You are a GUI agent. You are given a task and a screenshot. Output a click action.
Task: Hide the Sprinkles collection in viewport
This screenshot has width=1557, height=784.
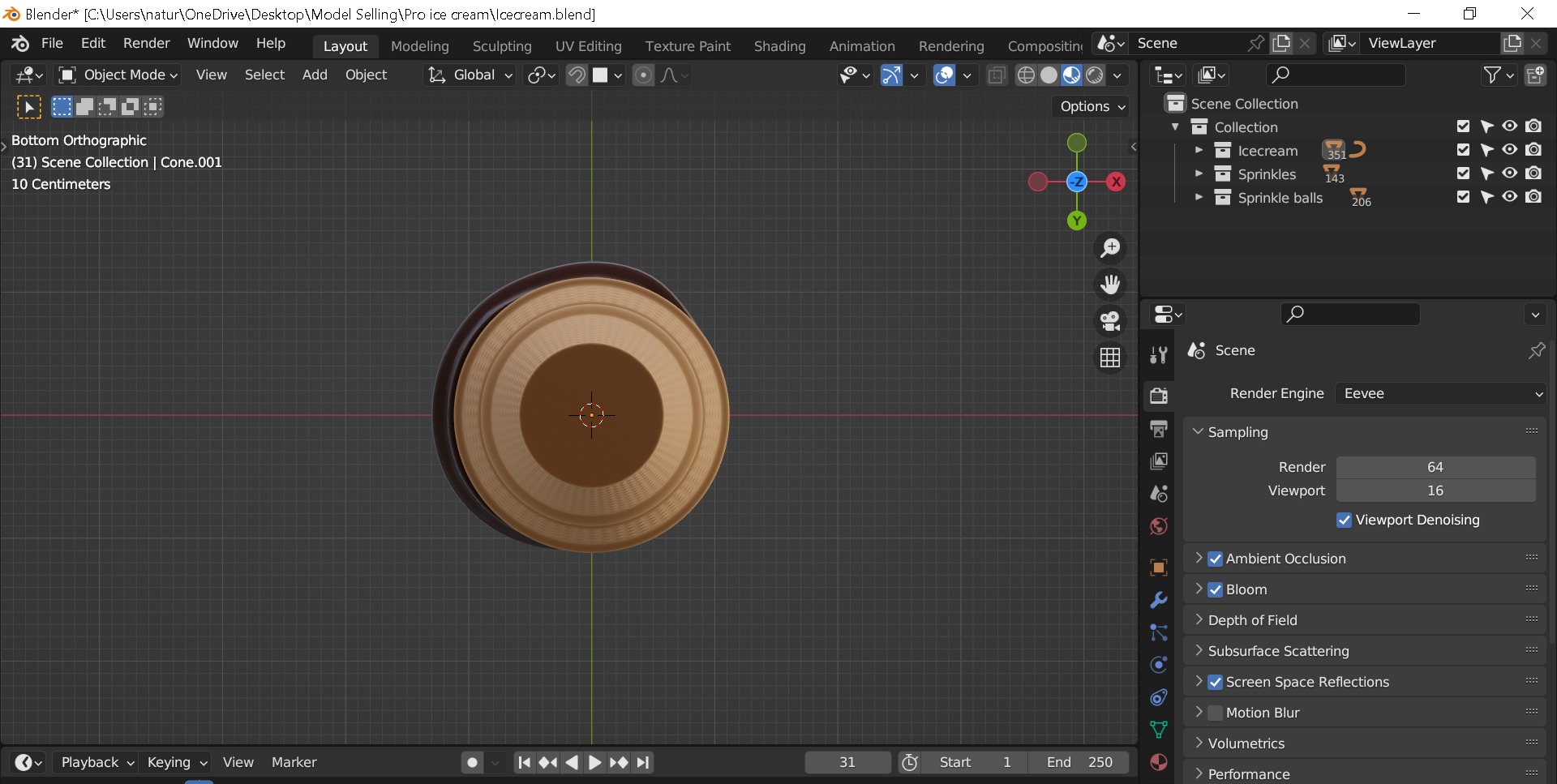[x=1509, y=174]
